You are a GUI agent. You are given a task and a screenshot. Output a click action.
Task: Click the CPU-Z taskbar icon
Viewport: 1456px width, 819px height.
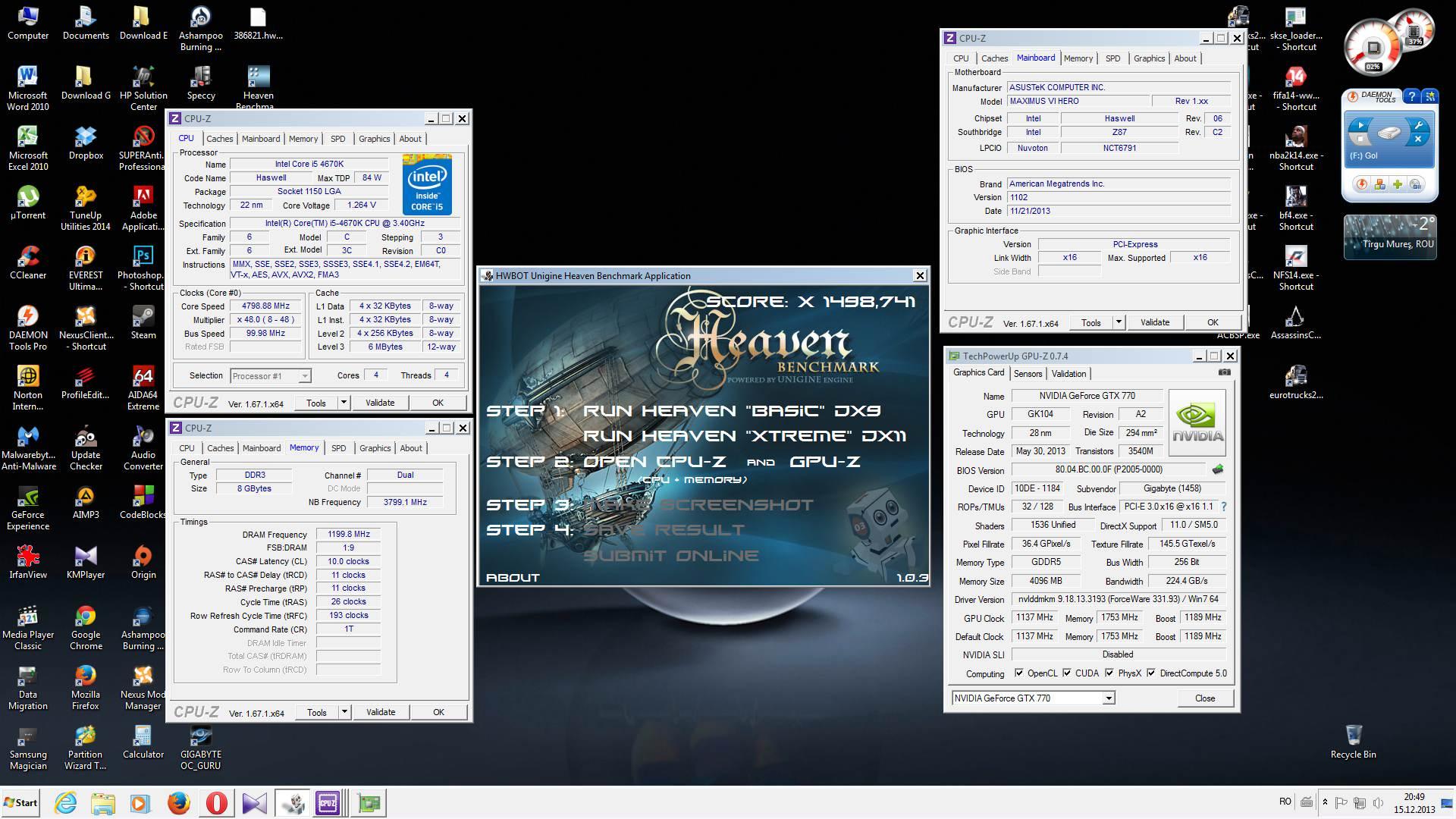(x=328, y=802)
